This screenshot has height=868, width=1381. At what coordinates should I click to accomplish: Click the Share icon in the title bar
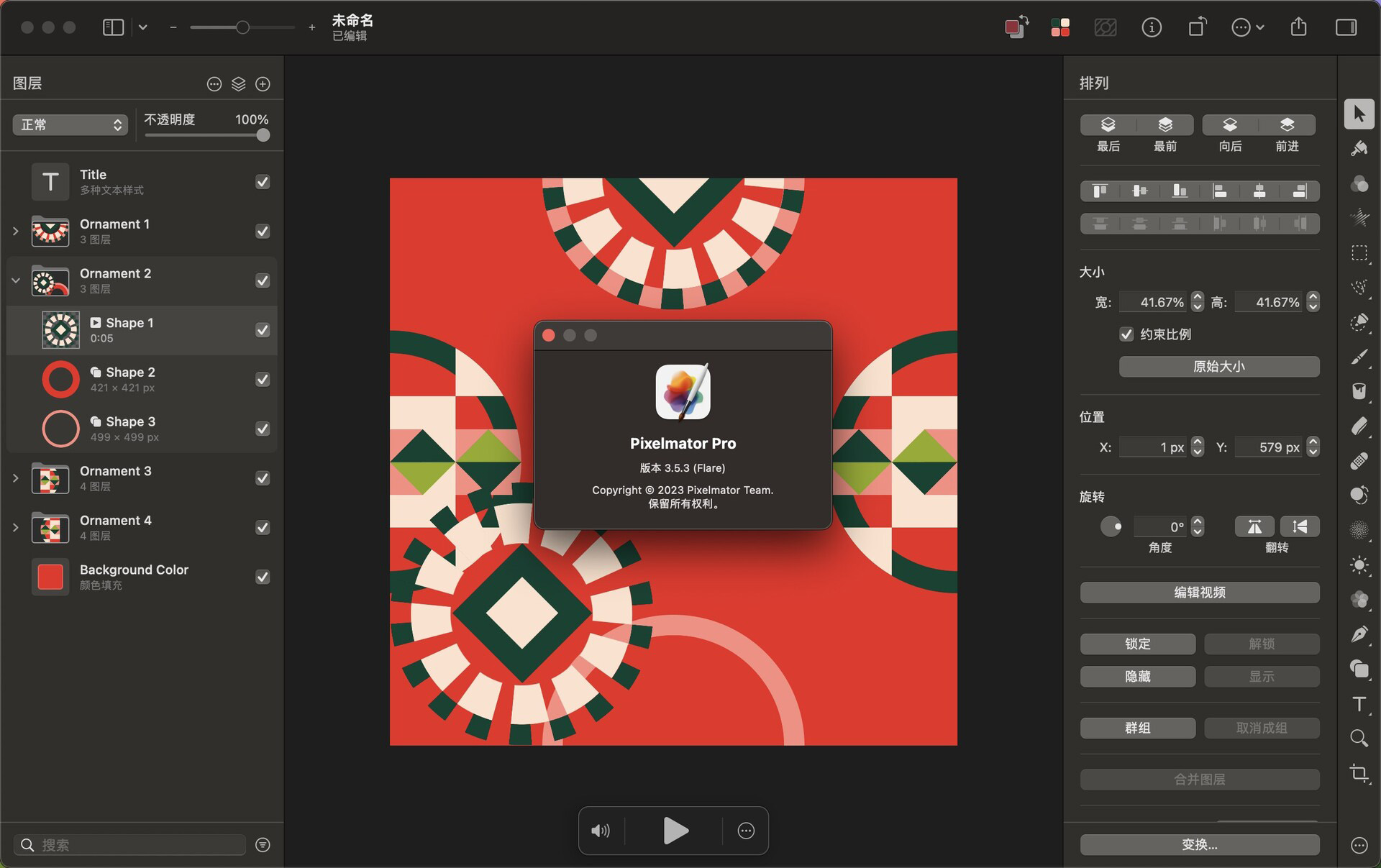(1298, 27)
